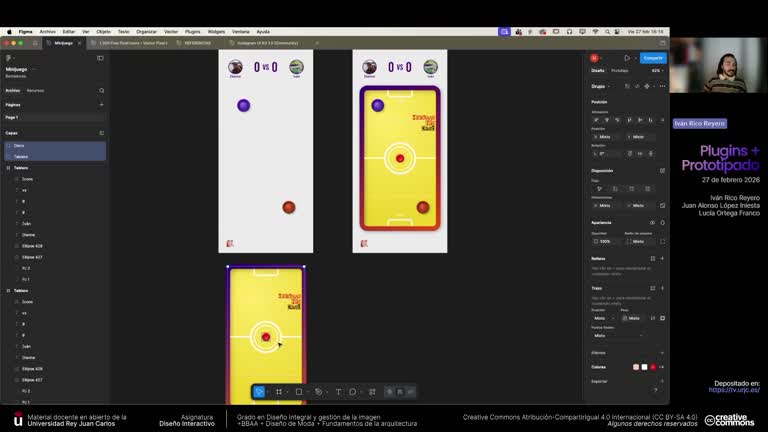This screenshot has height=432, width=768.
Task: Select the Frame tool in bottom toolbar
Action: 279,392
